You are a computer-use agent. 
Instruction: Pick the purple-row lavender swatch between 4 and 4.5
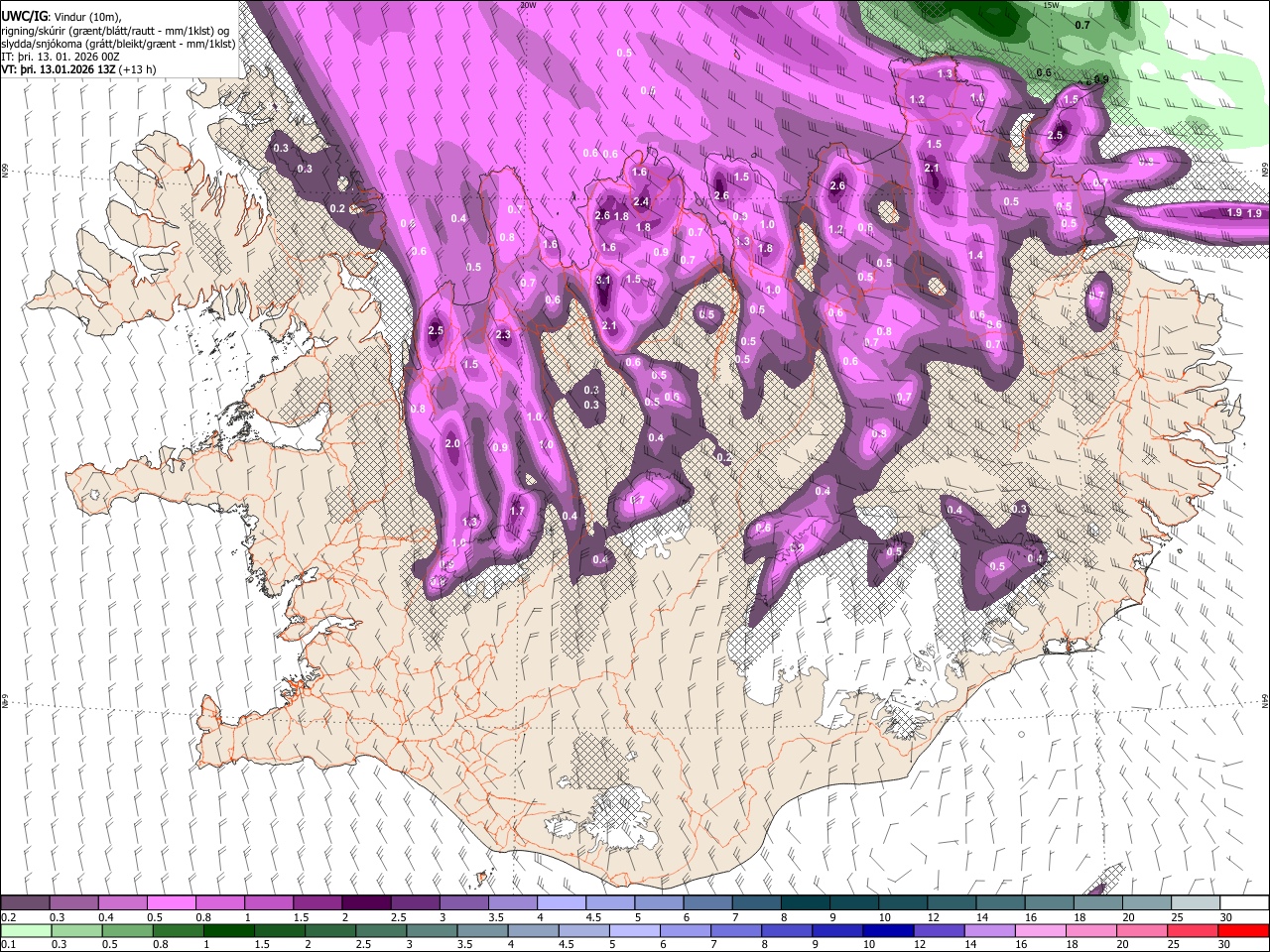[560, 903]
